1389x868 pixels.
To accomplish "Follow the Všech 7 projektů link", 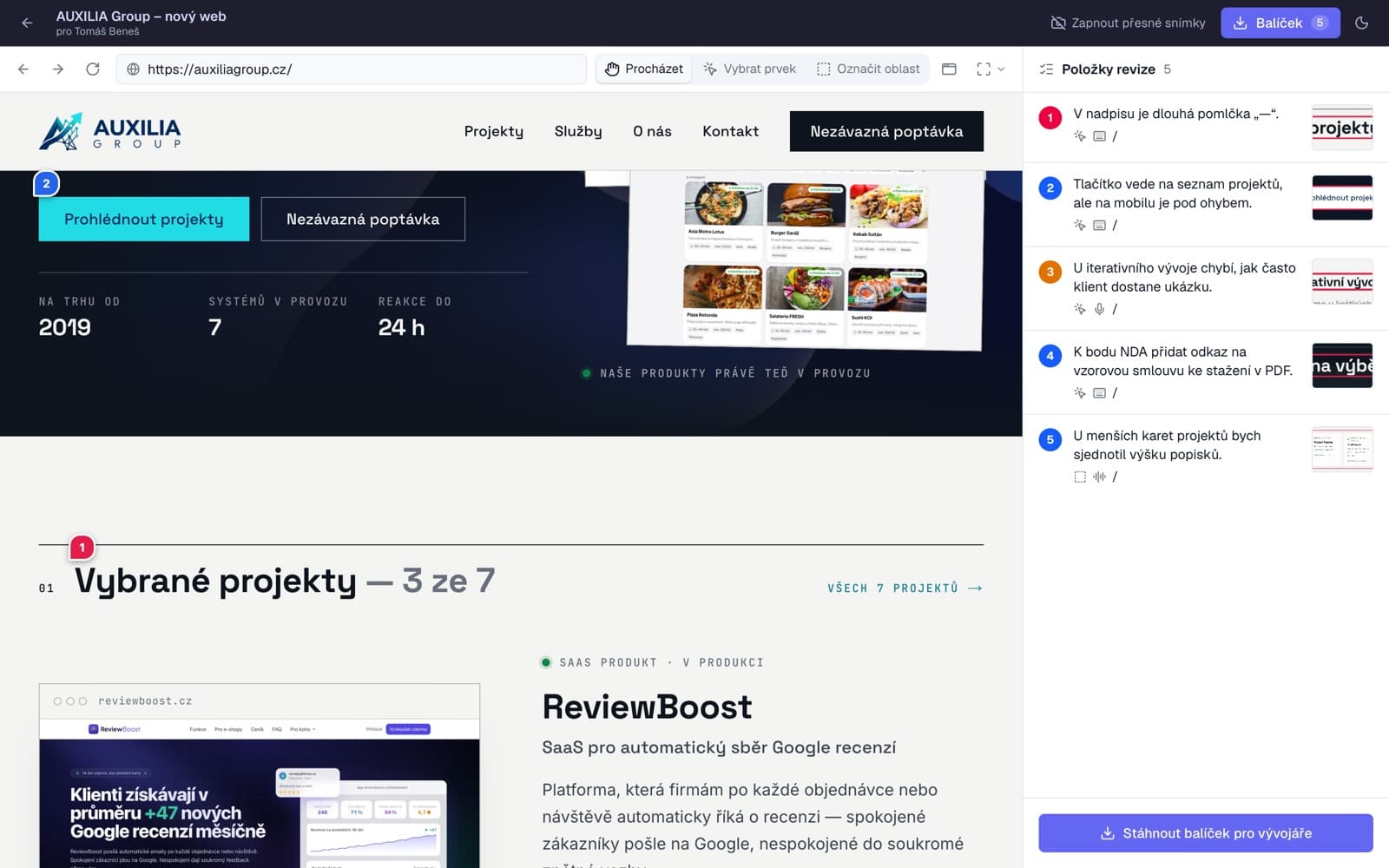I will [905, 589].
